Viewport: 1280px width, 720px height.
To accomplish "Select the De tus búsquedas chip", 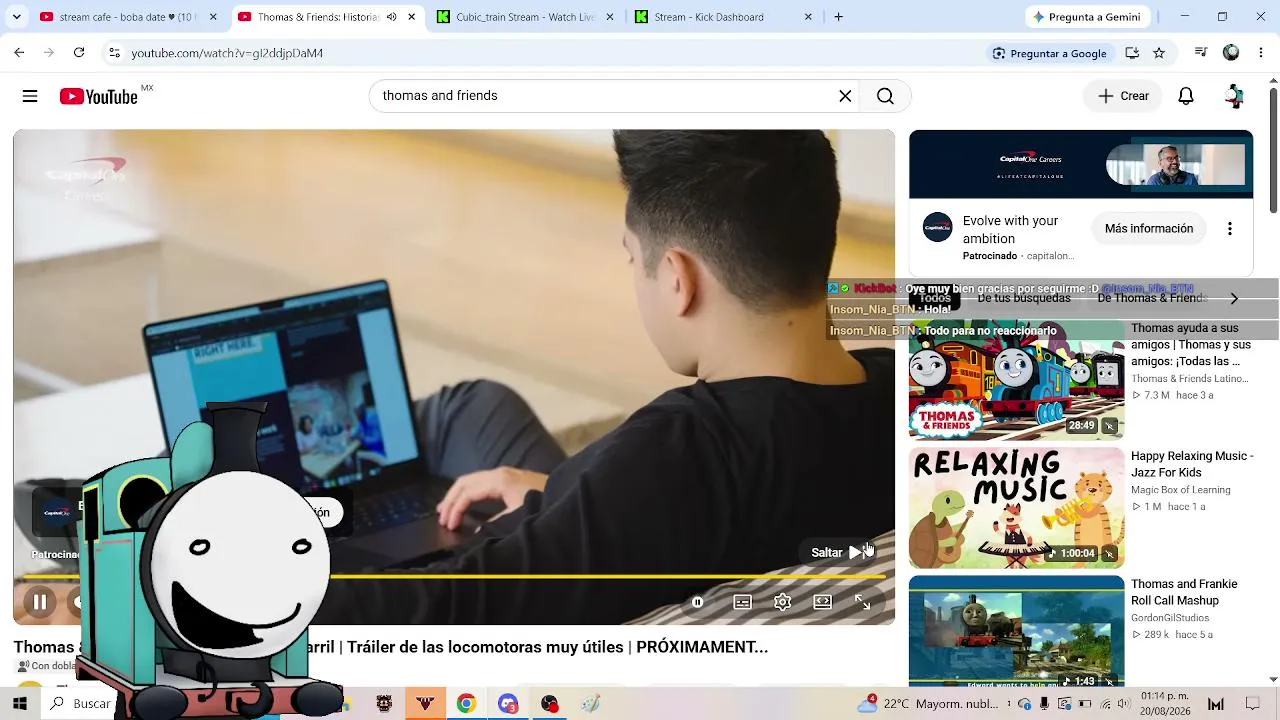I will coord(1024,298).
